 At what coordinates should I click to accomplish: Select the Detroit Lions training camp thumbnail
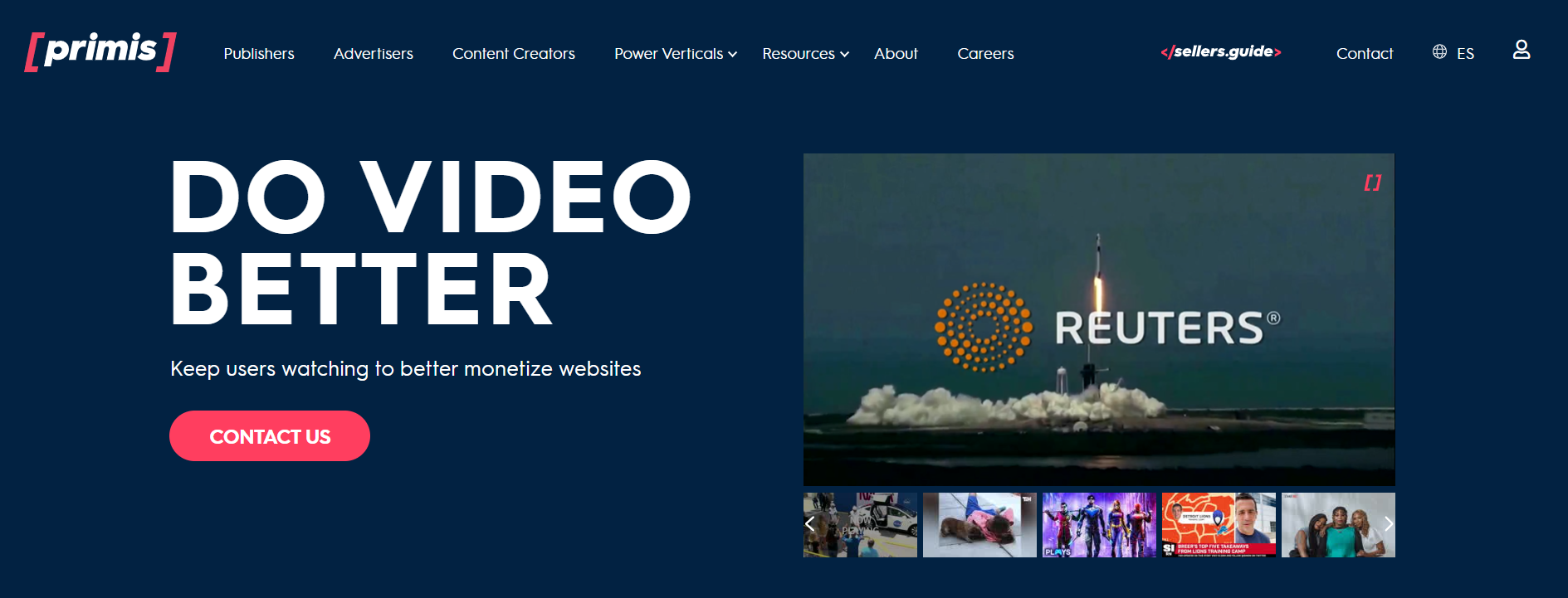1218,525
